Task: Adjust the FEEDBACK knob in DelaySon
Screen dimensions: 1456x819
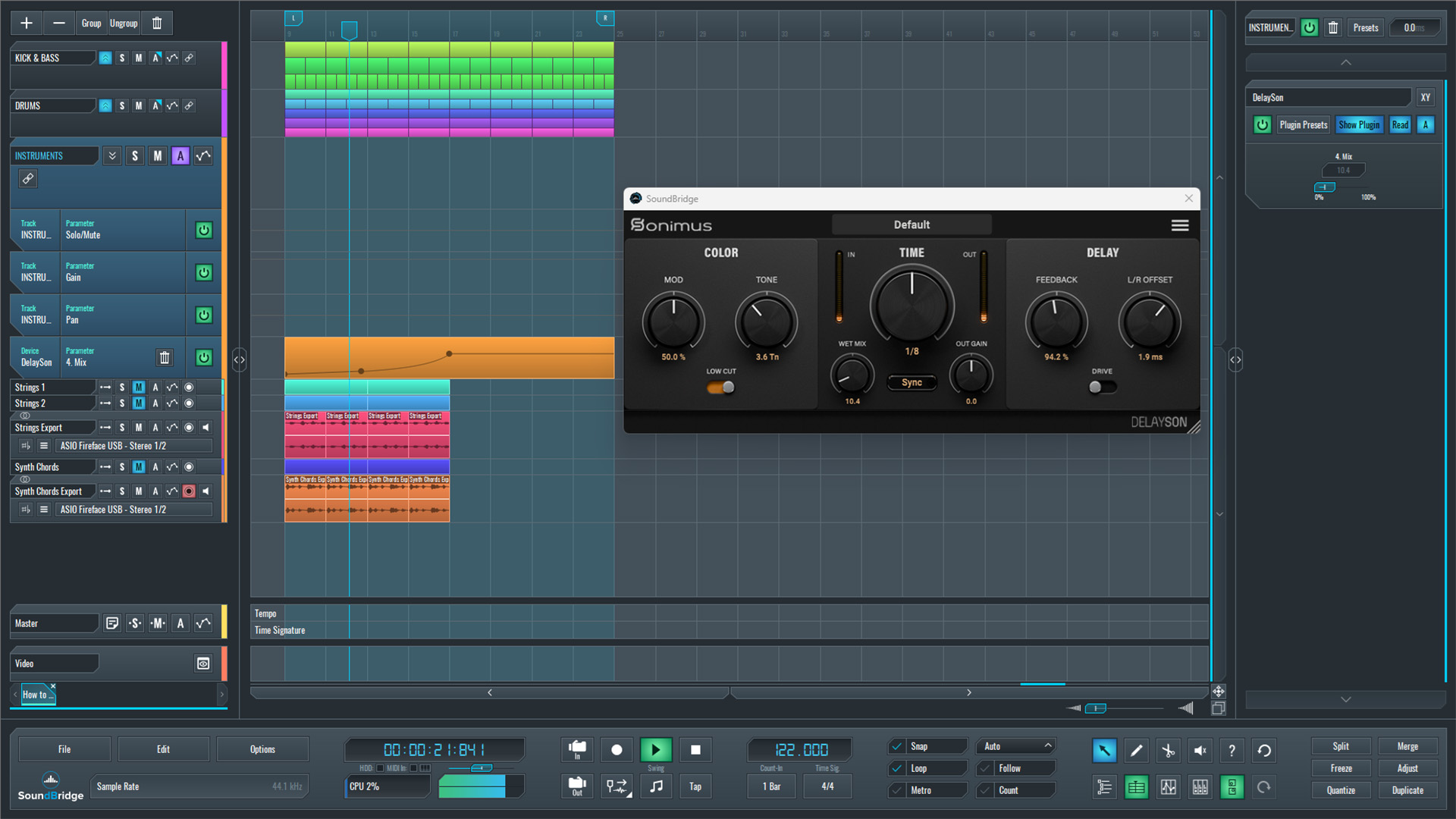Action: [1056, 322]
